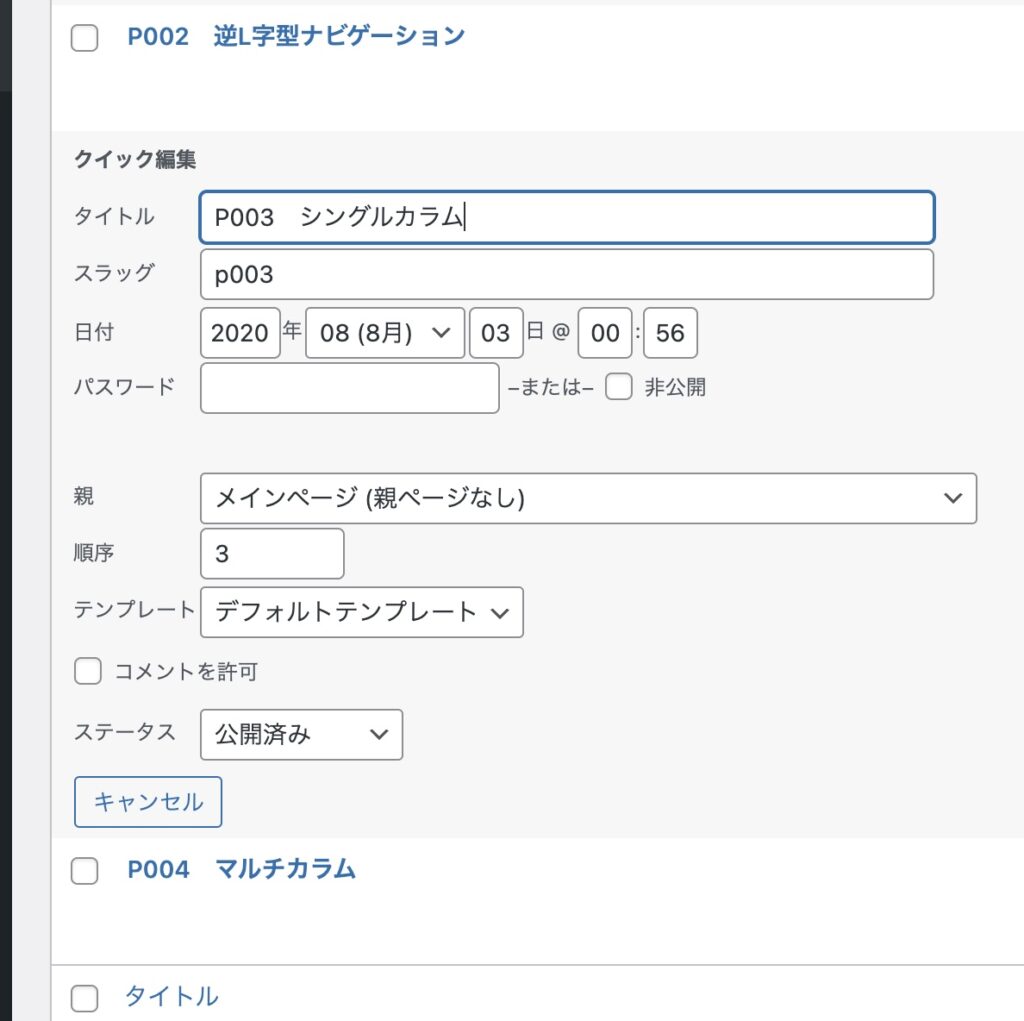Click the day field showing 03
Image resolution: width=1024 pixels, height=1021 pixels.
496,333
